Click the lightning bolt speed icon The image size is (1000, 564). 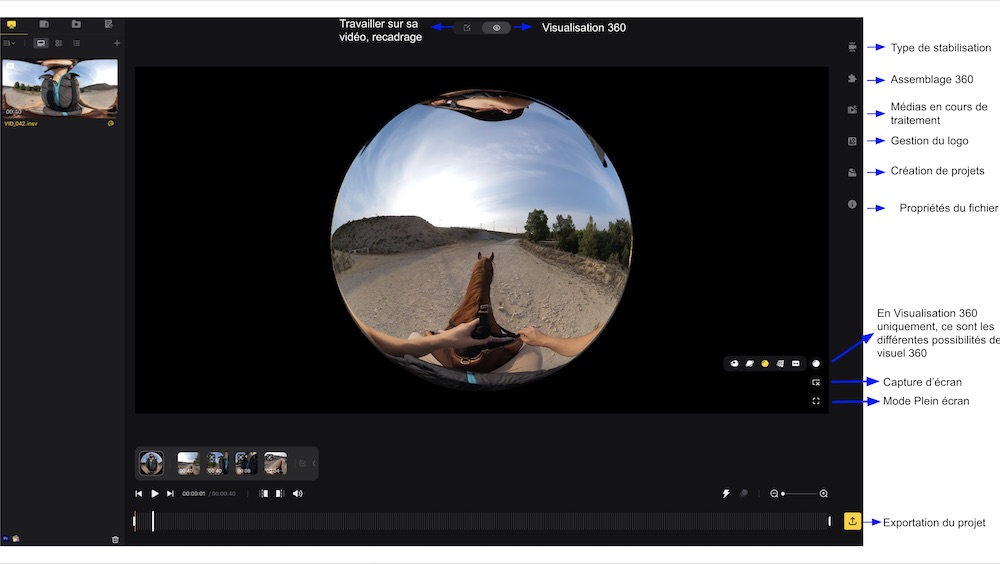(726, 493)
